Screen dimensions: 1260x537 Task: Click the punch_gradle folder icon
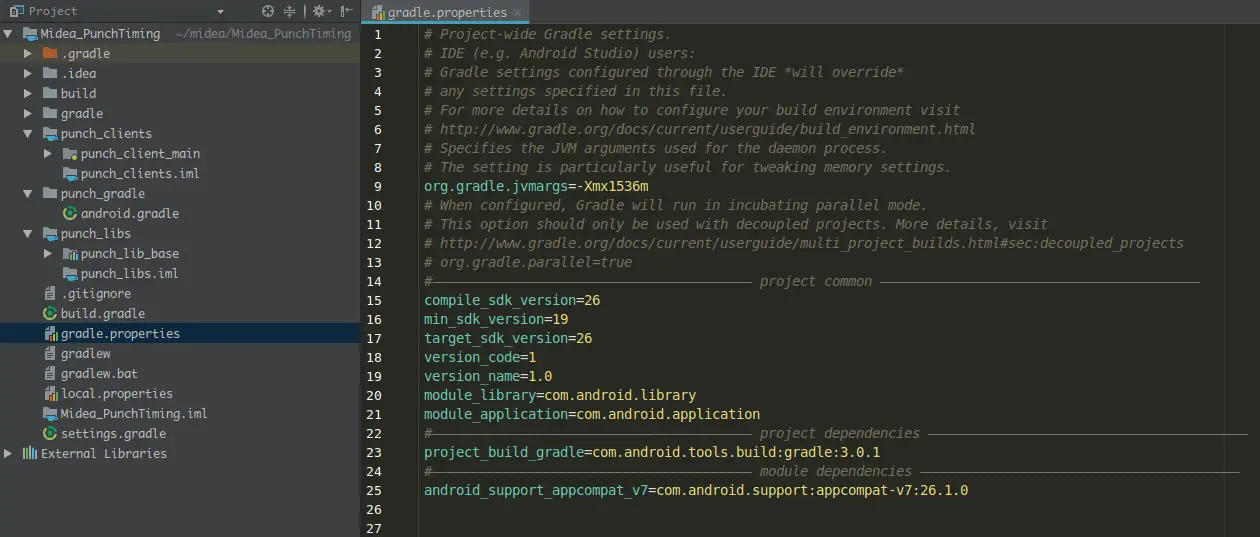coord(50,193)
